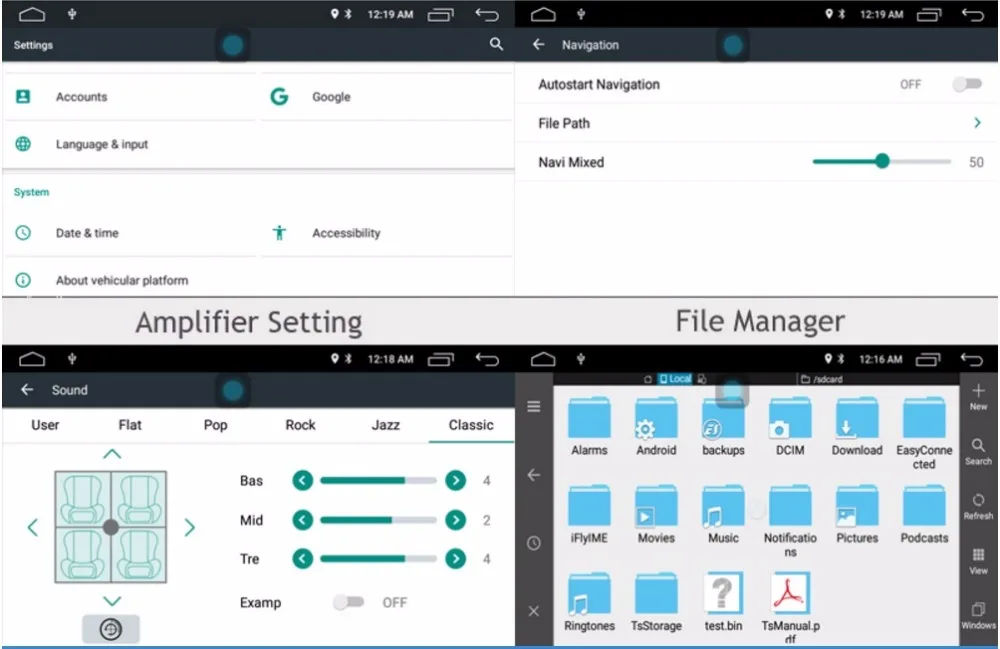Select the Flat equalizer tab
The height and width of the screenshot is (649, 1000).
pos(130,425)
